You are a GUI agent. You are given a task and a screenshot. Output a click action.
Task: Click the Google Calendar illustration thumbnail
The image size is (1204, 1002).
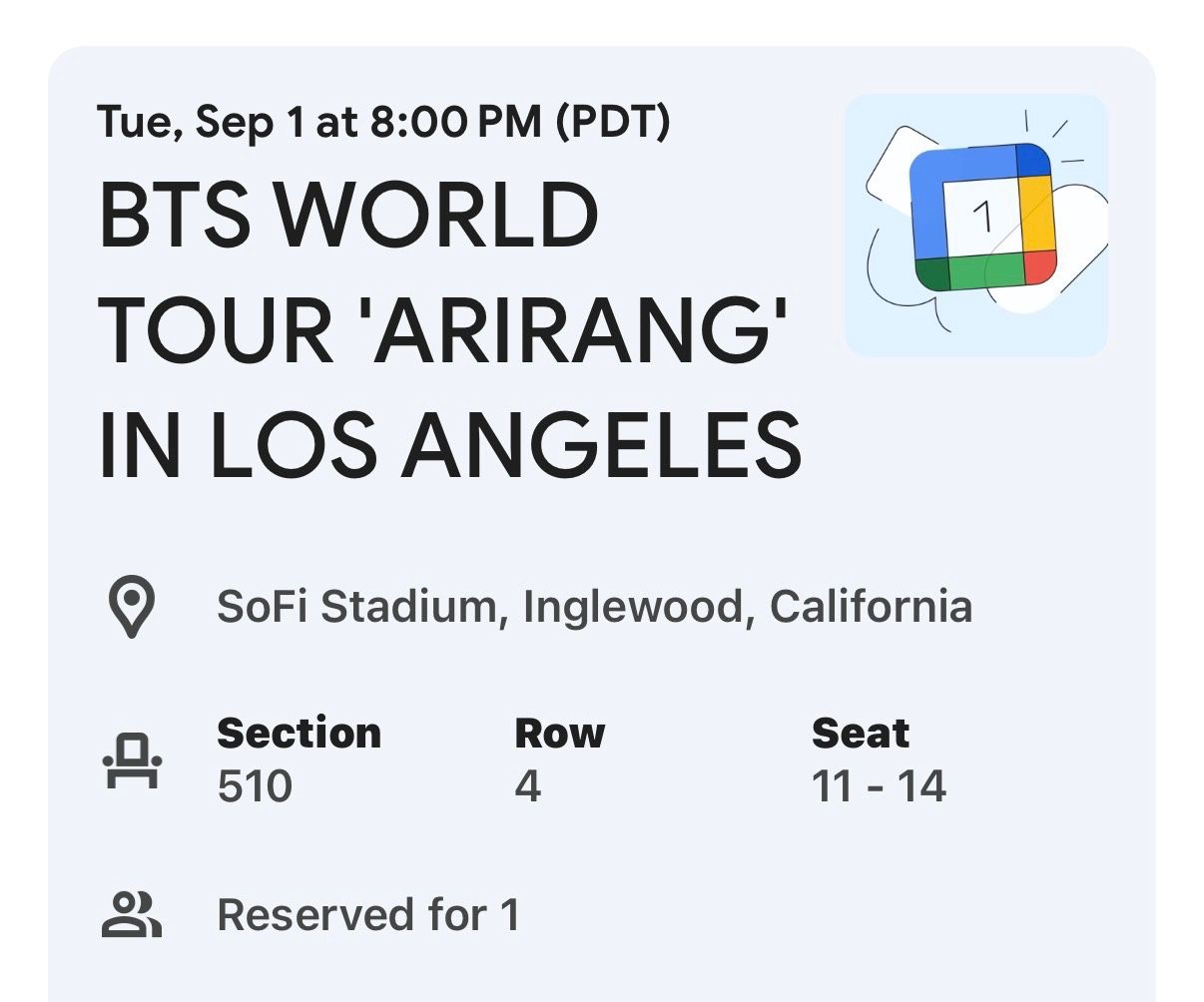click(x=975, y=225)
